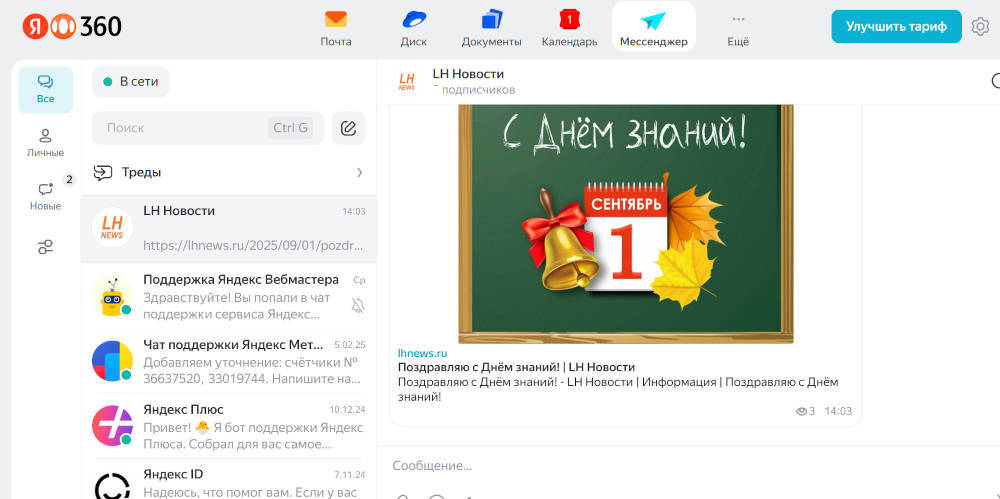The image size is (1000, 499).
Task: Open Календарь service
Action: pyautogui.click(x=569, y=29)
